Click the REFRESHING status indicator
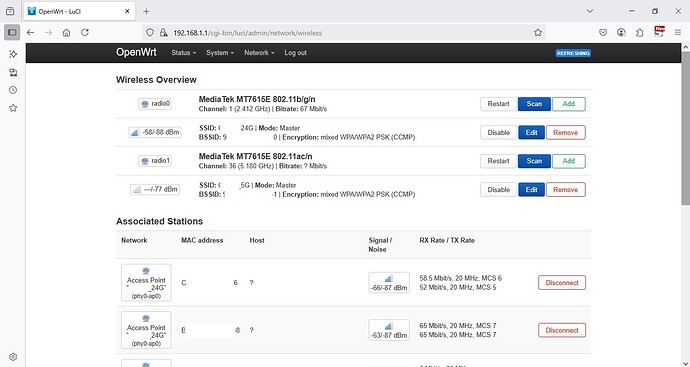 (573, 53)
